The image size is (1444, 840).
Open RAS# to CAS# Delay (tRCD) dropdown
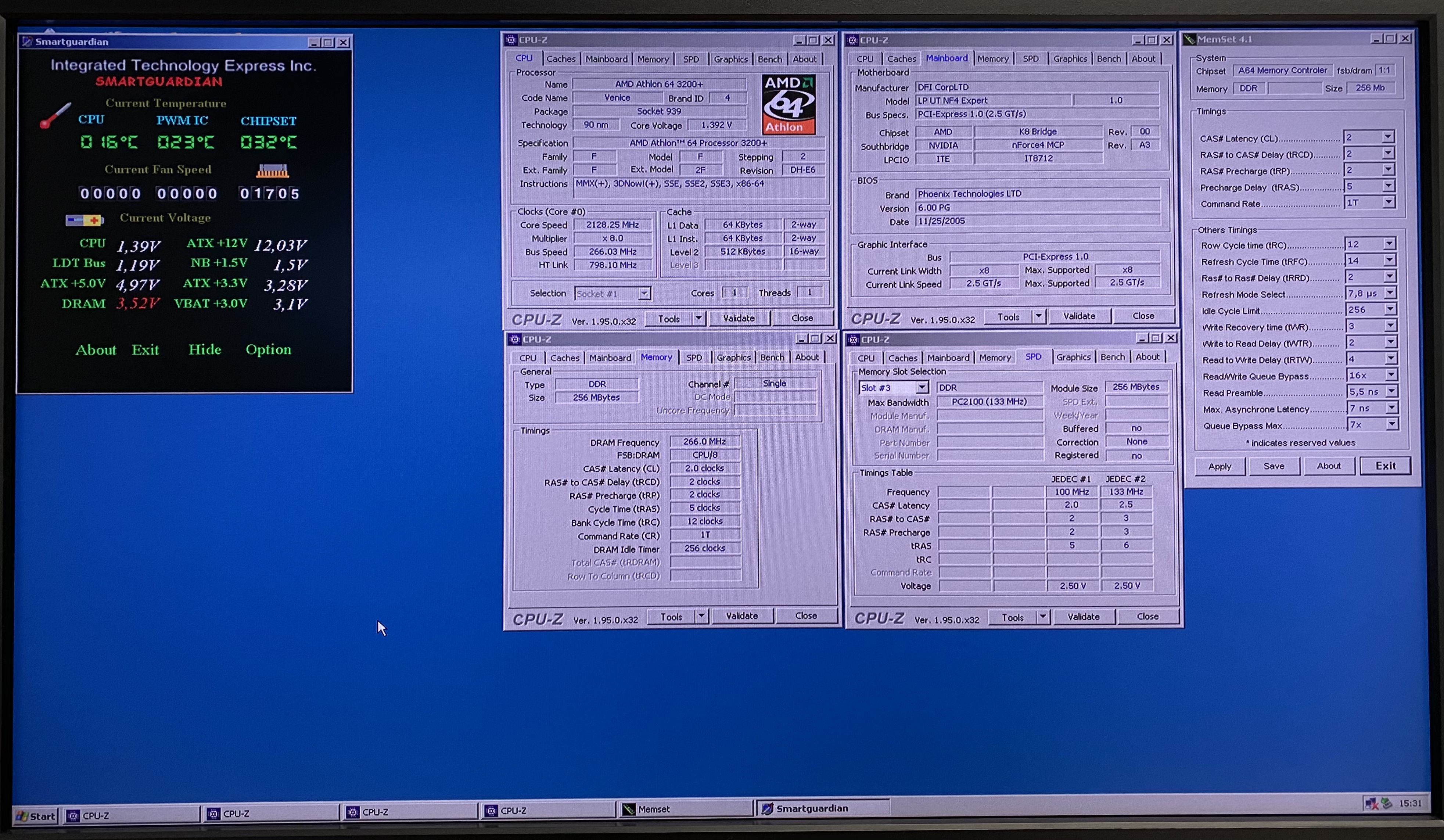1388,154
